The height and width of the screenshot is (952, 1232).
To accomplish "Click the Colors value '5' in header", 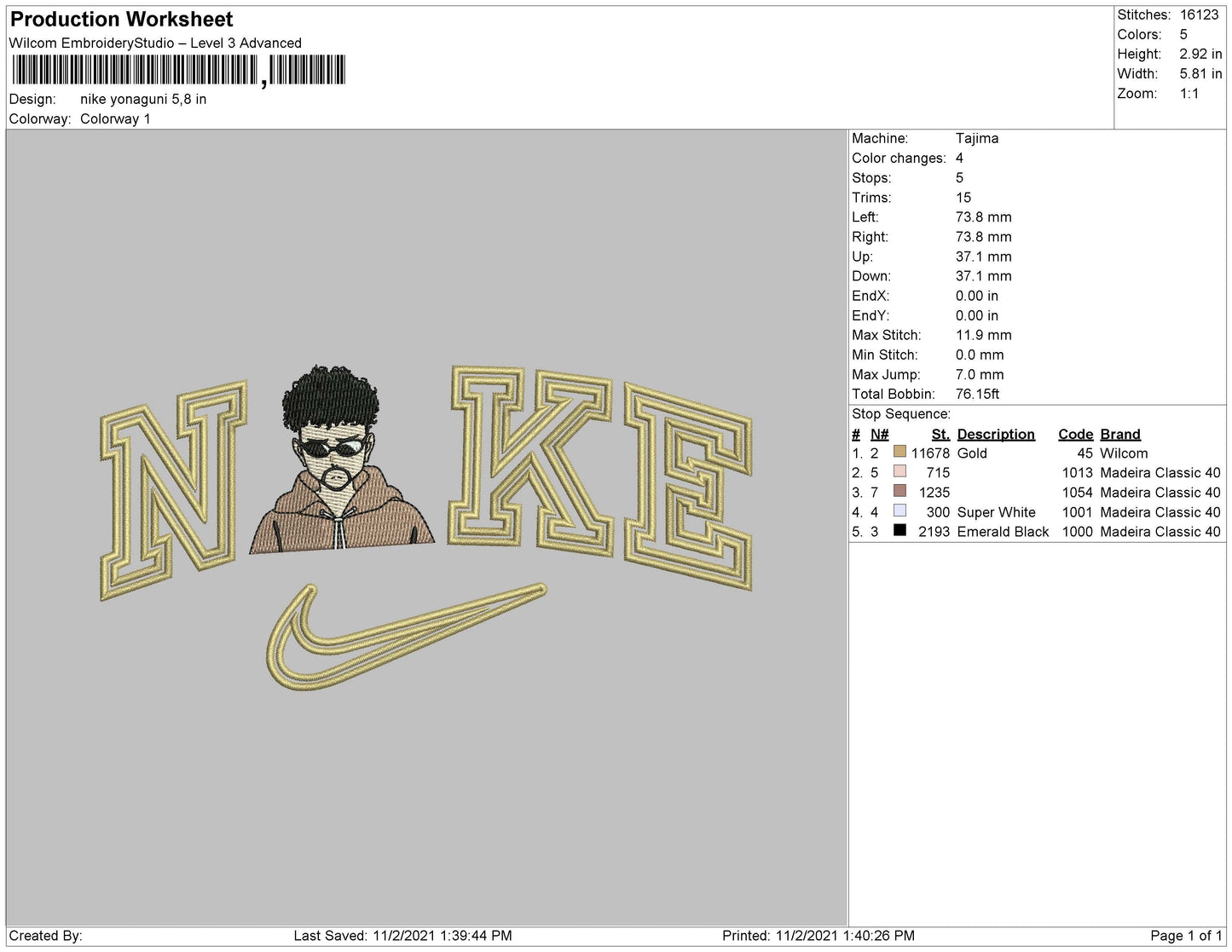I will click(x=1183, y=34).
